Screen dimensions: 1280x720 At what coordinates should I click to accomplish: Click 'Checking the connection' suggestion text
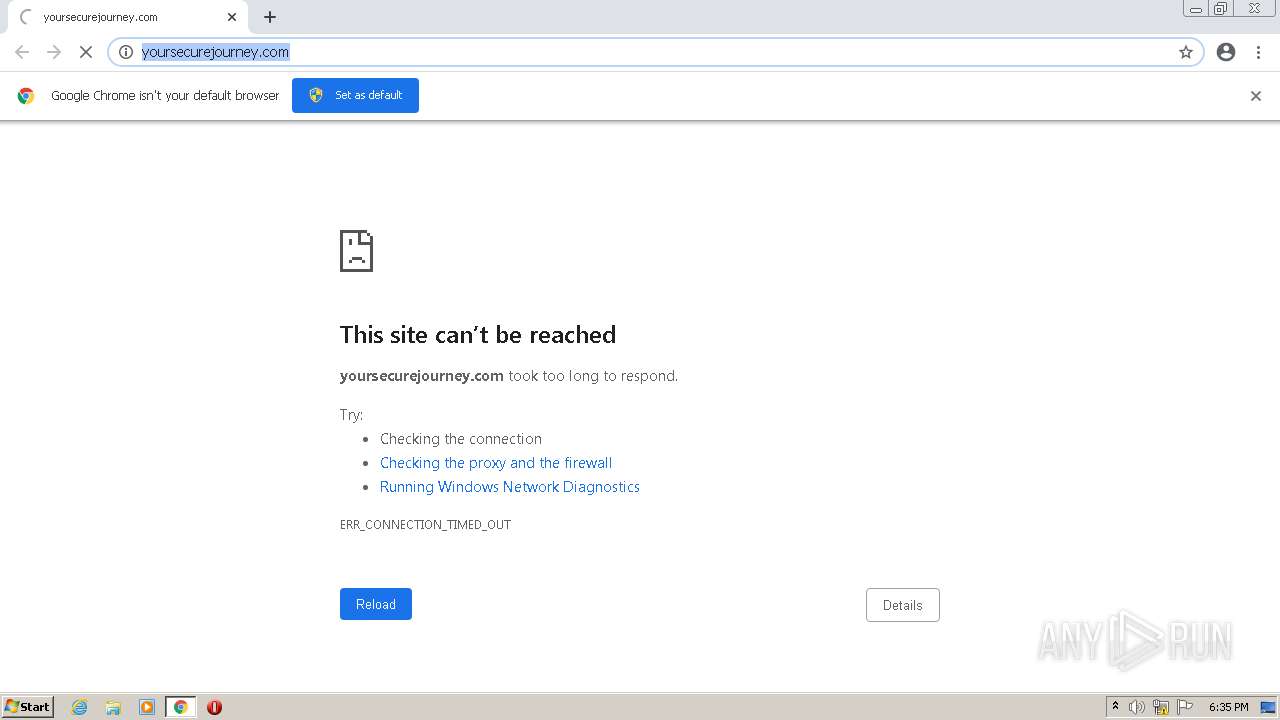461,439
